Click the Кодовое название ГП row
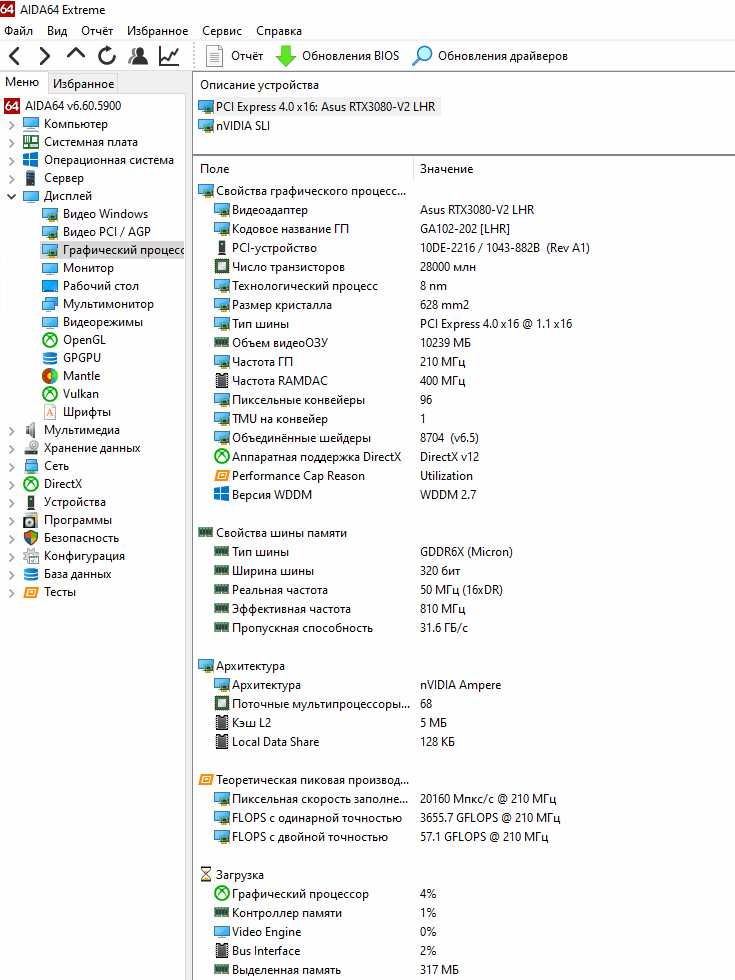Viewport: 735px width, 980px height. point(290,229)
